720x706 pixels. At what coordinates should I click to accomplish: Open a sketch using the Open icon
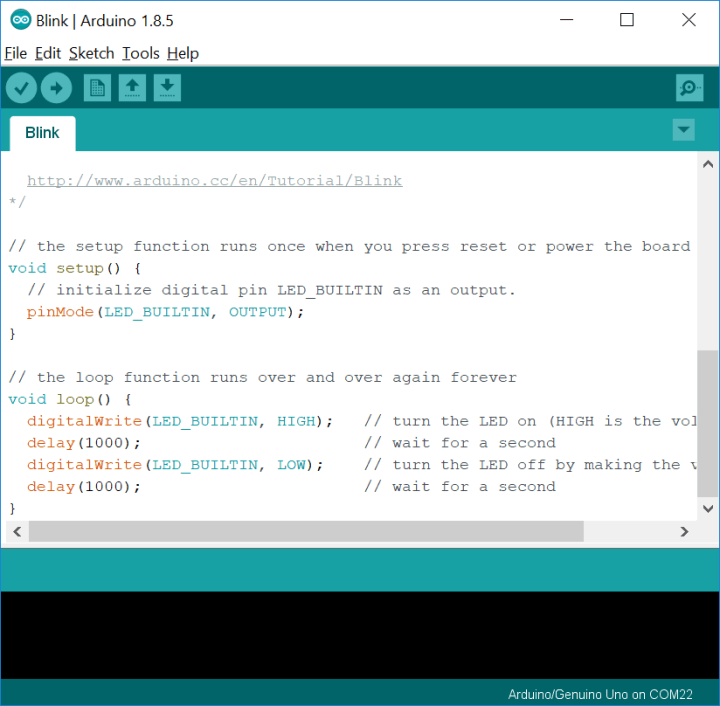[x=132, y=88]
